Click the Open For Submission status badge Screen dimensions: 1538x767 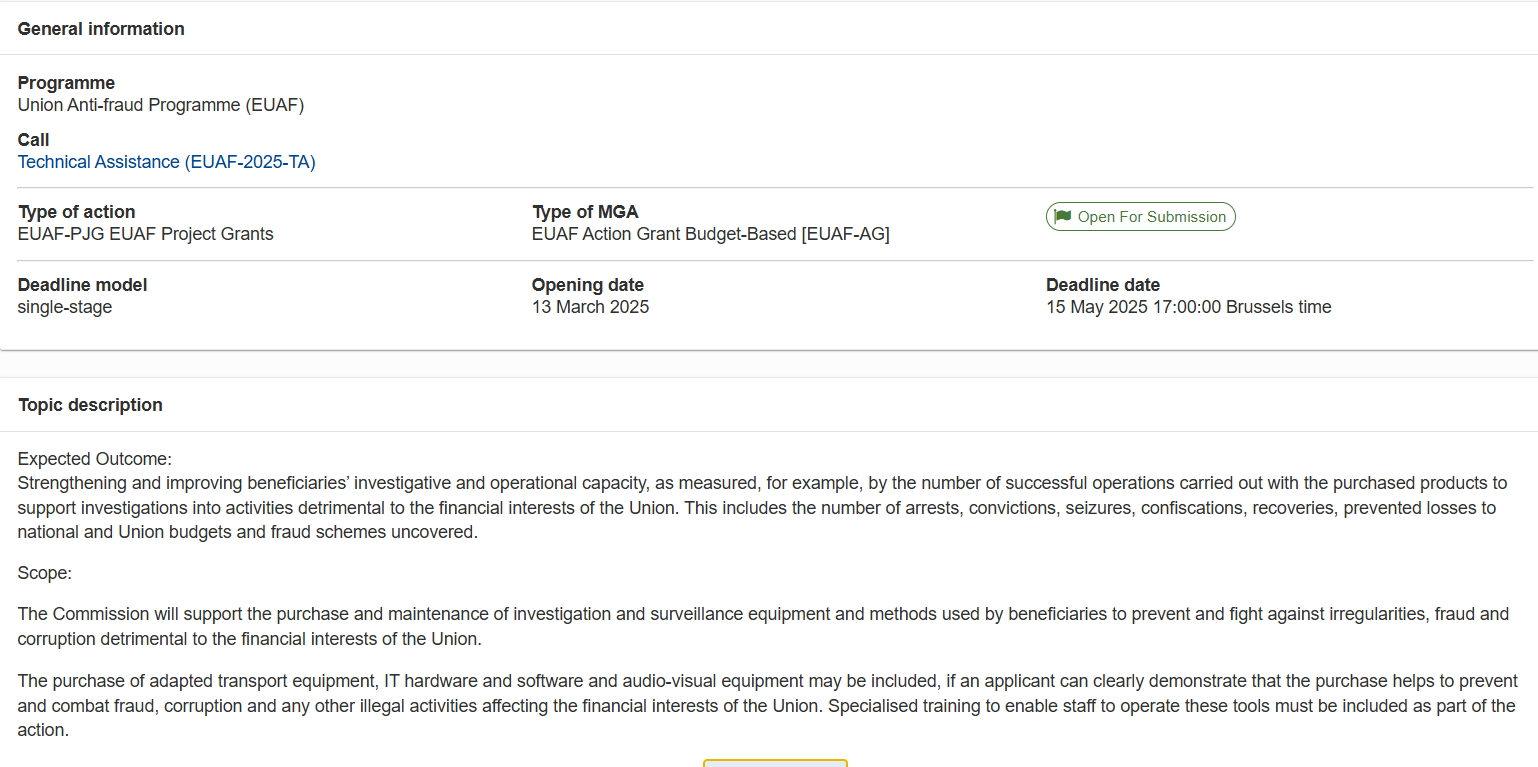coord(1141,217)
